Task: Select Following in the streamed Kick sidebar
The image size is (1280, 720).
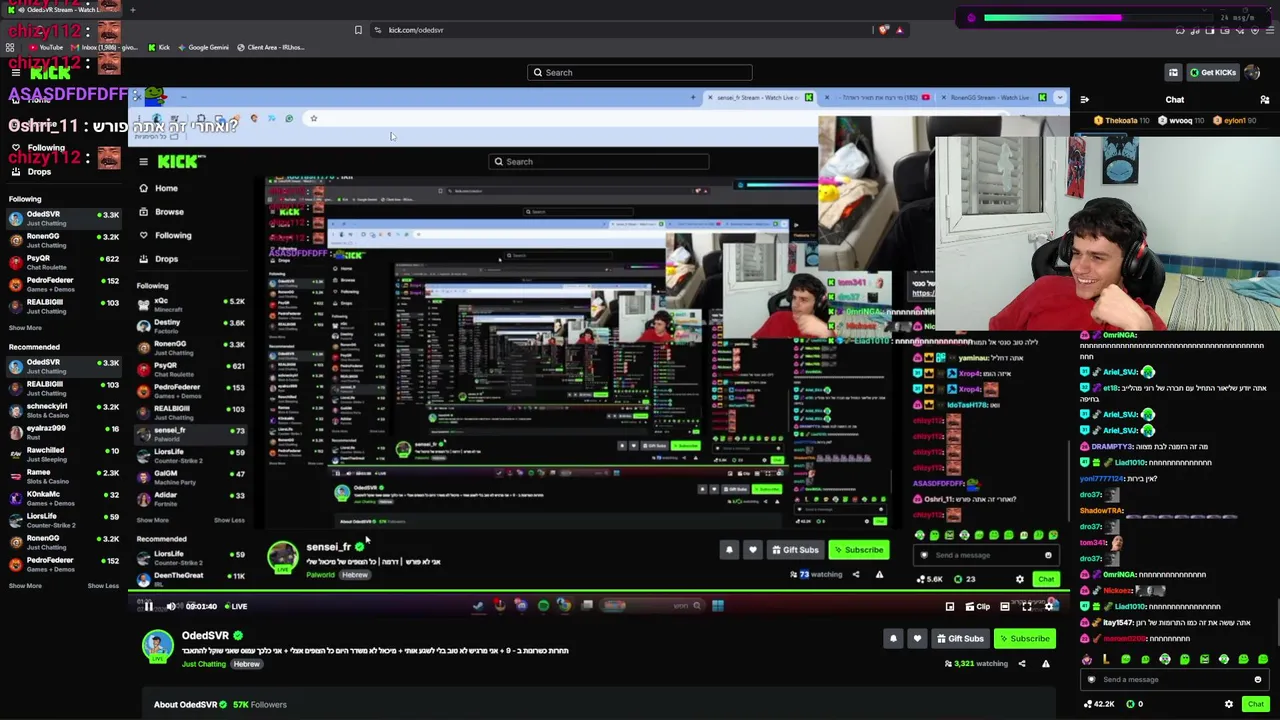Action: [x=165, y=235]
